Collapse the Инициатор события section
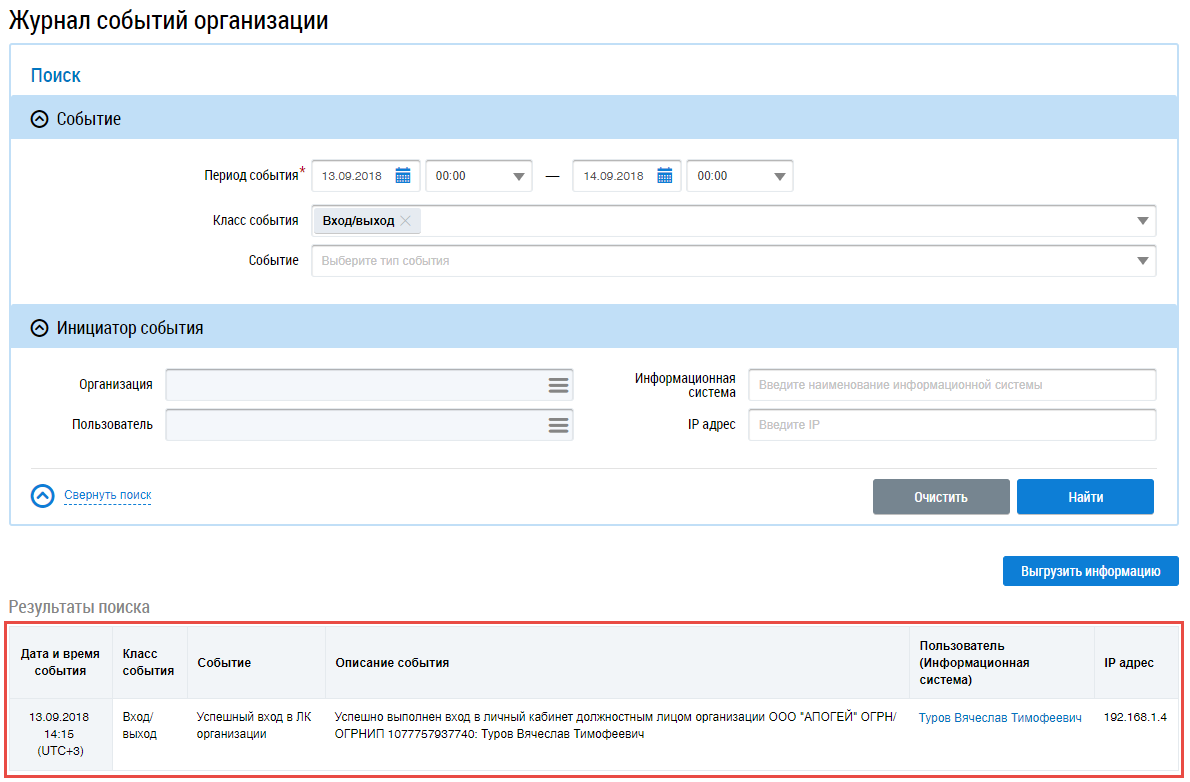The image size is (1190, 782). 40,328
